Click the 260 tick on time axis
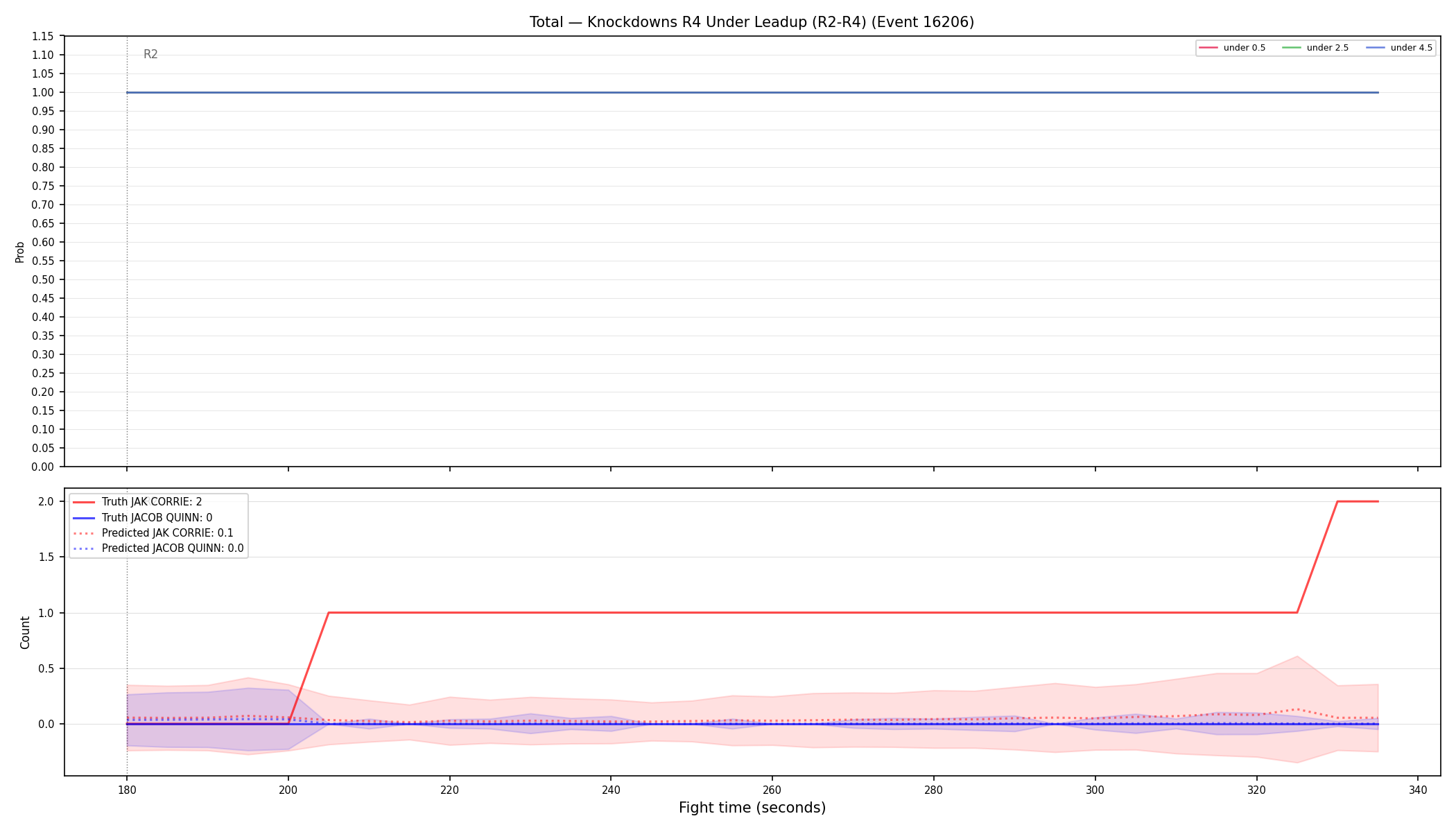This screenshot has width=1456, height=832. pos(772,790)
